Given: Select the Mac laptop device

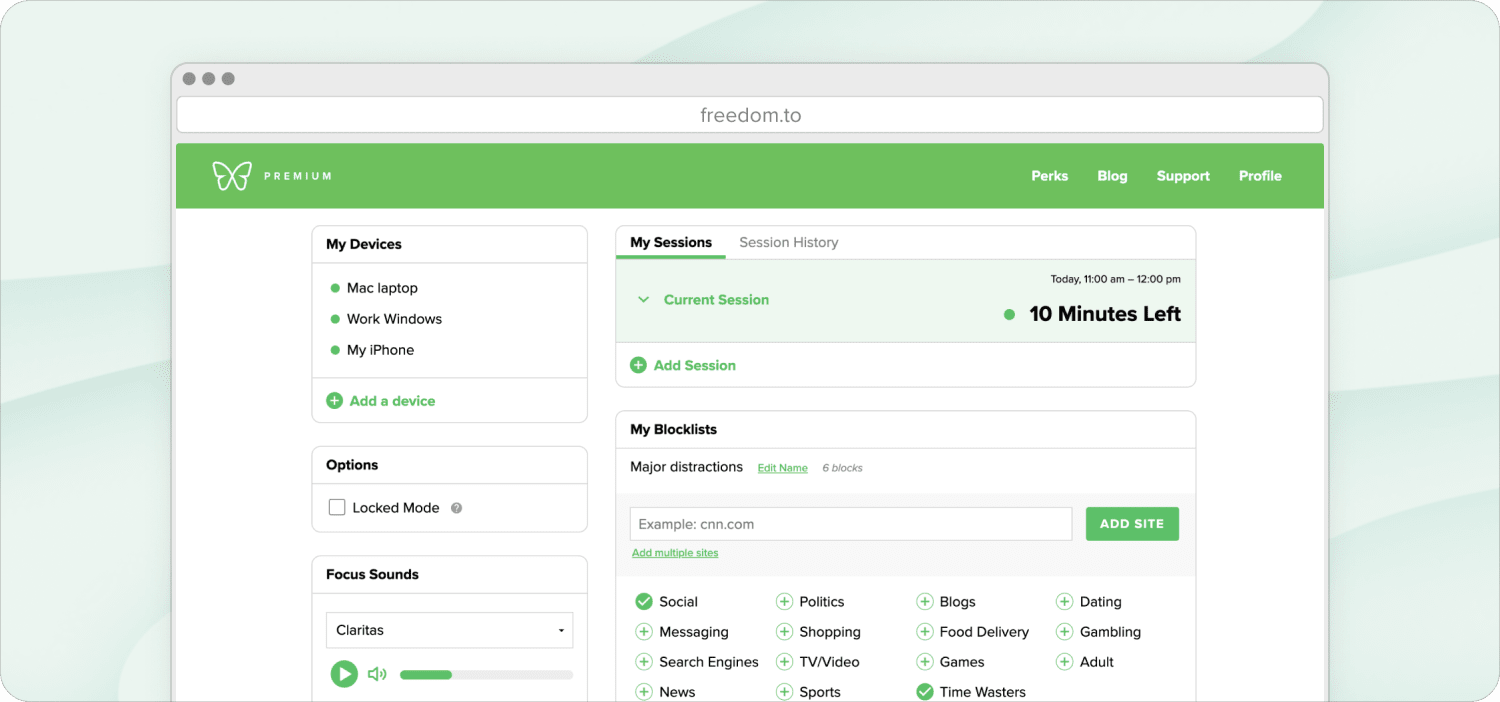Looking at the screenshot, I should [382, 288].
